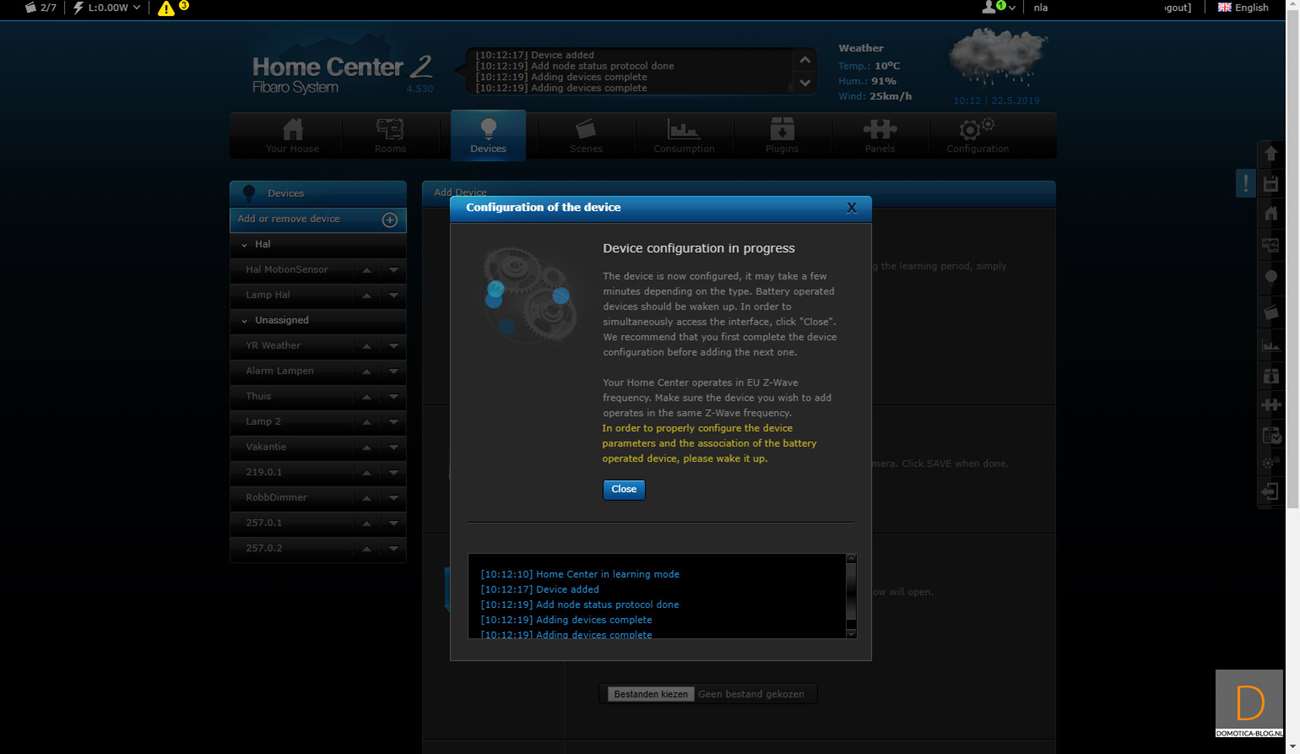
Task: Move Alarm Lampen down in list
Action: (x=394, y=371)
